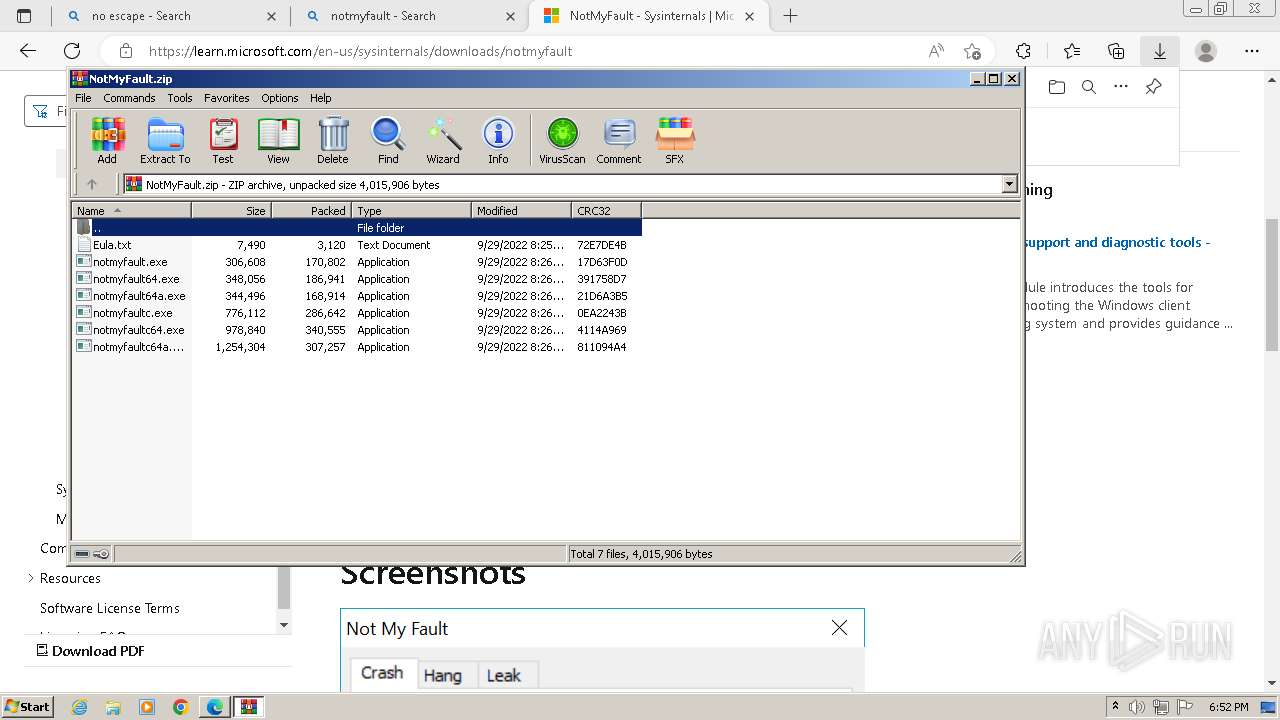The image size is (1280, 720).
Task: Click the Delete trash icon
Action: 333,140
